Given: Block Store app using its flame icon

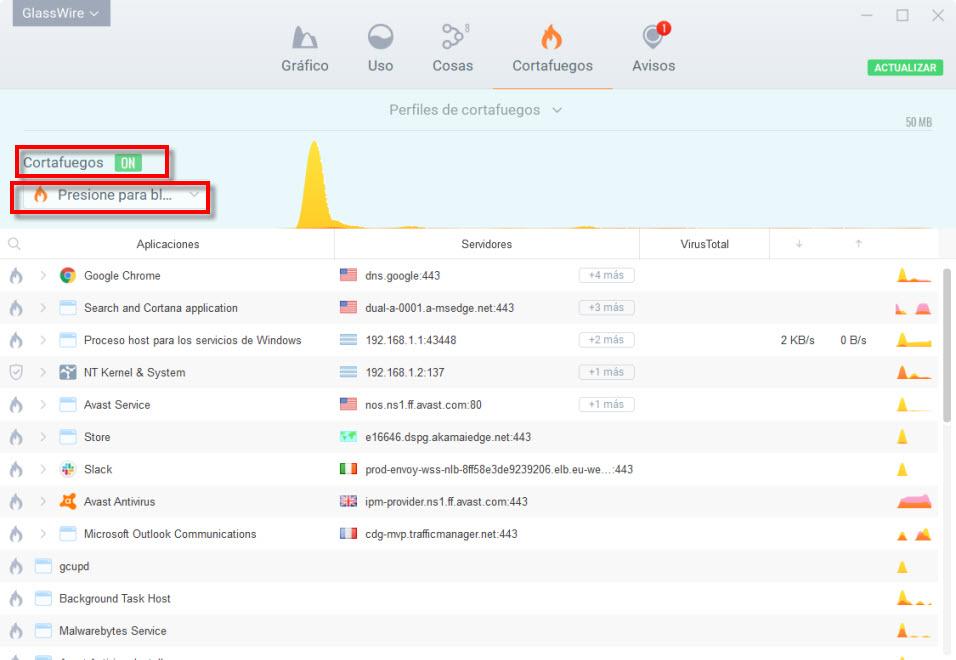Looking at the screenshot, I should (x=16, y=437).
